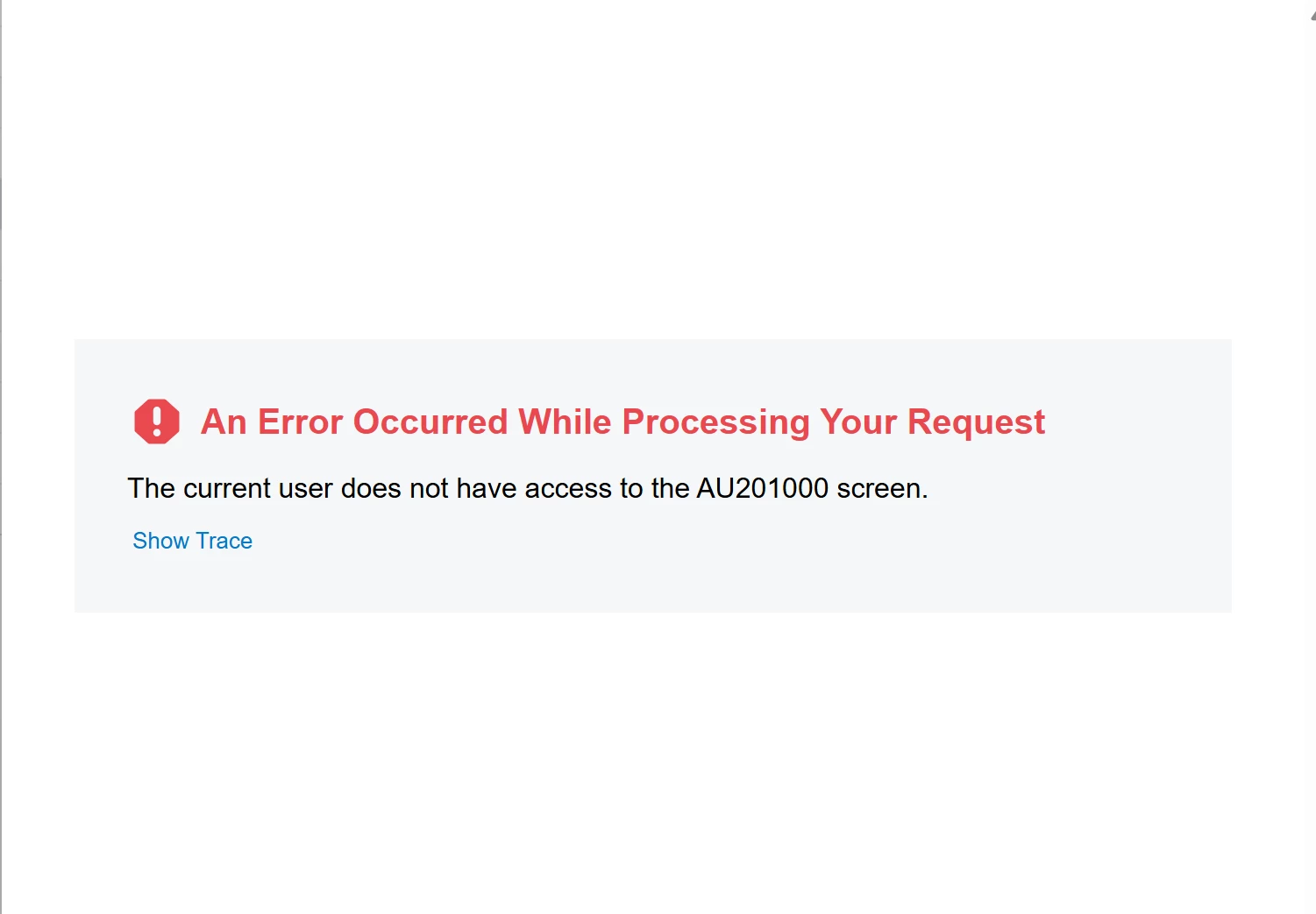
Task: Click the message about the current user's access
Action: point(528,488)
